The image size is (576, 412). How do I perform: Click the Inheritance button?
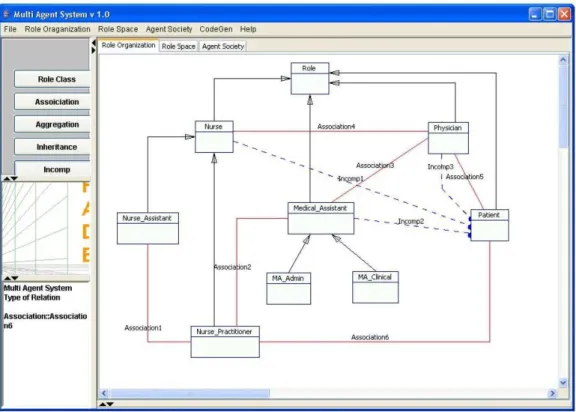pos(52,147)
